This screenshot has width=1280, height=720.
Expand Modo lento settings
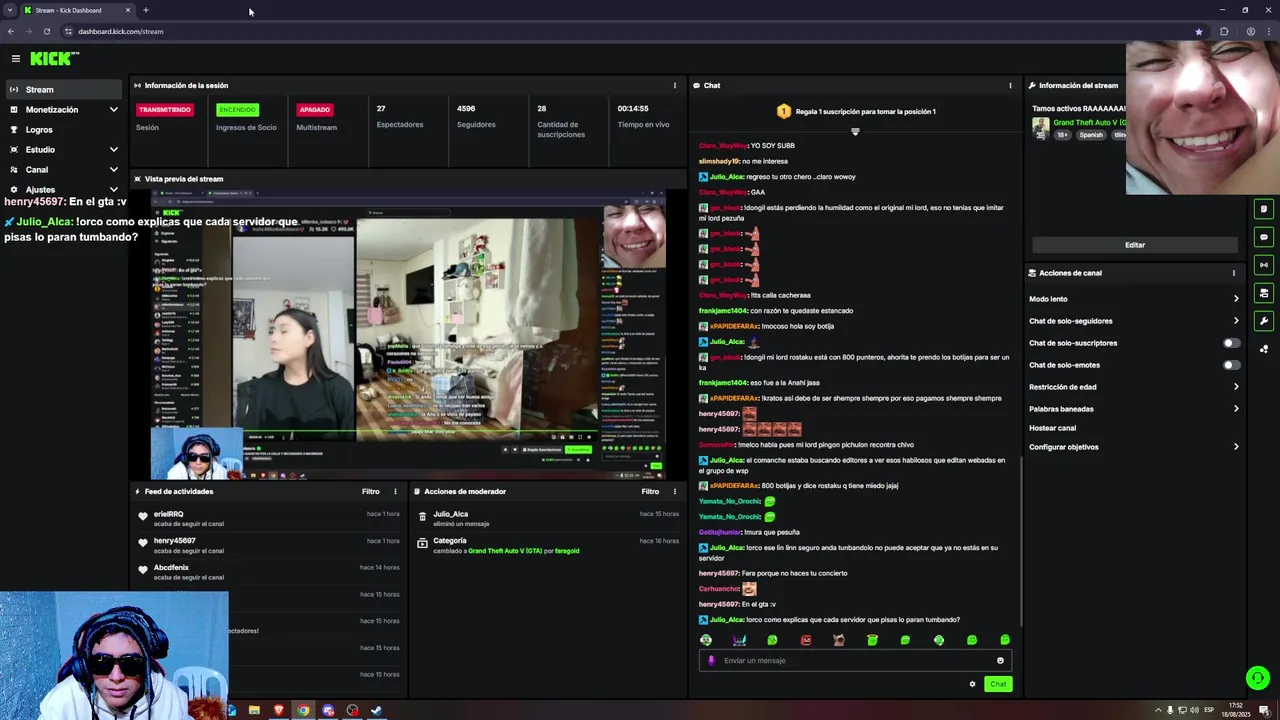[1134, 299]
